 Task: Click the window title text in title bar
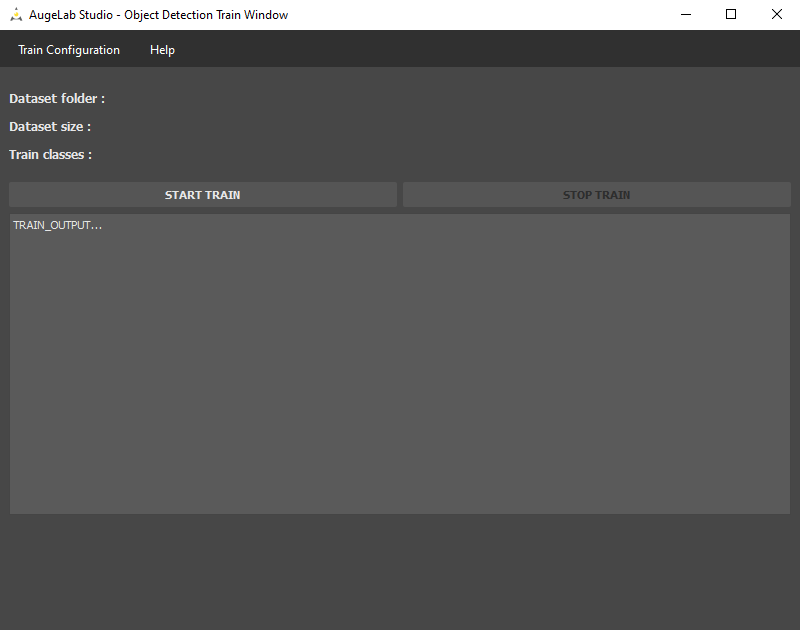(x=158, y=15)
